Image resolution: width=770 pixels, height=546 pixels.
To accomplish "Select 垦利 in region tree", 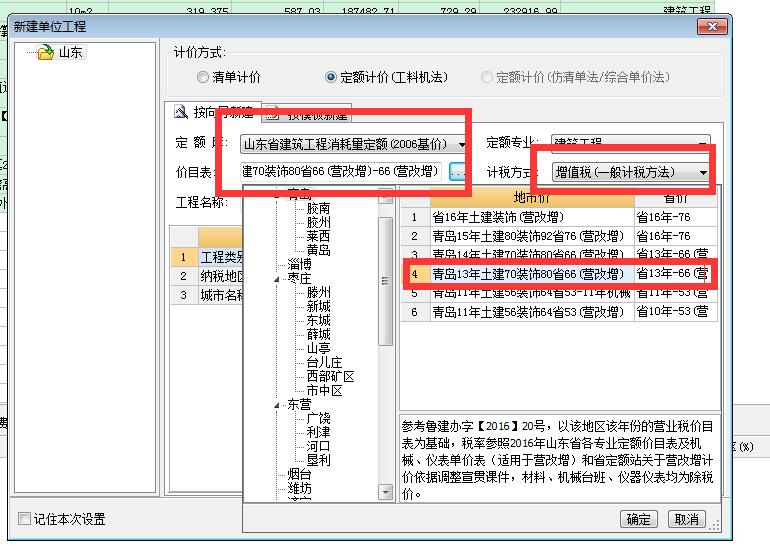I will point(318,460).
